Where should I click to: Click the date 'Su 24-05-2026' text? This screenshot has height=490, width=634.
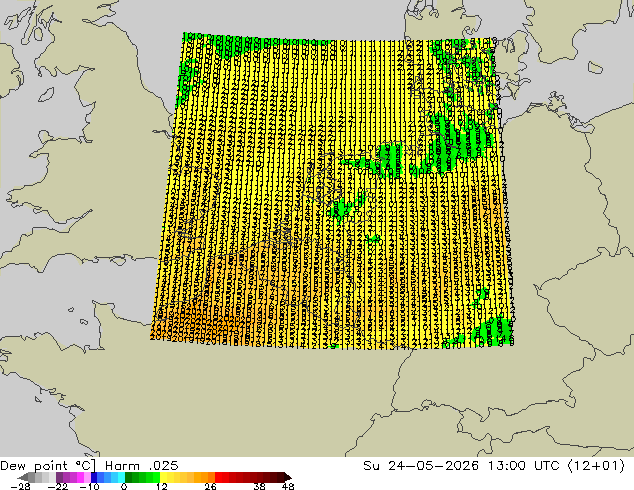click(421, 465)
